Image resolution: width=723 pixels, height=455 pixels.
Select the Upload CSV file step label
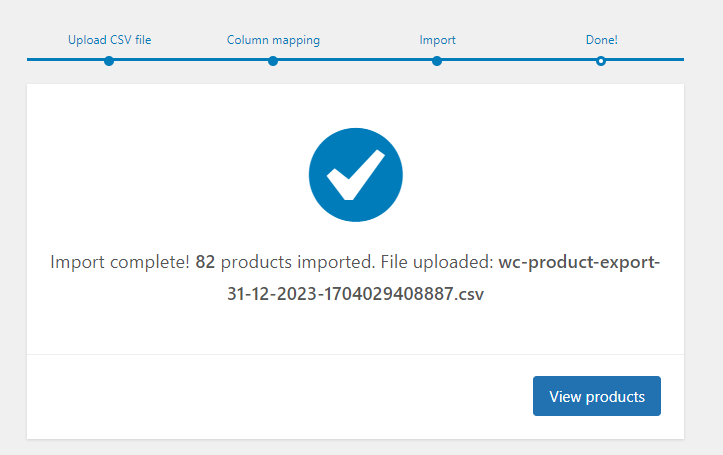109,40
